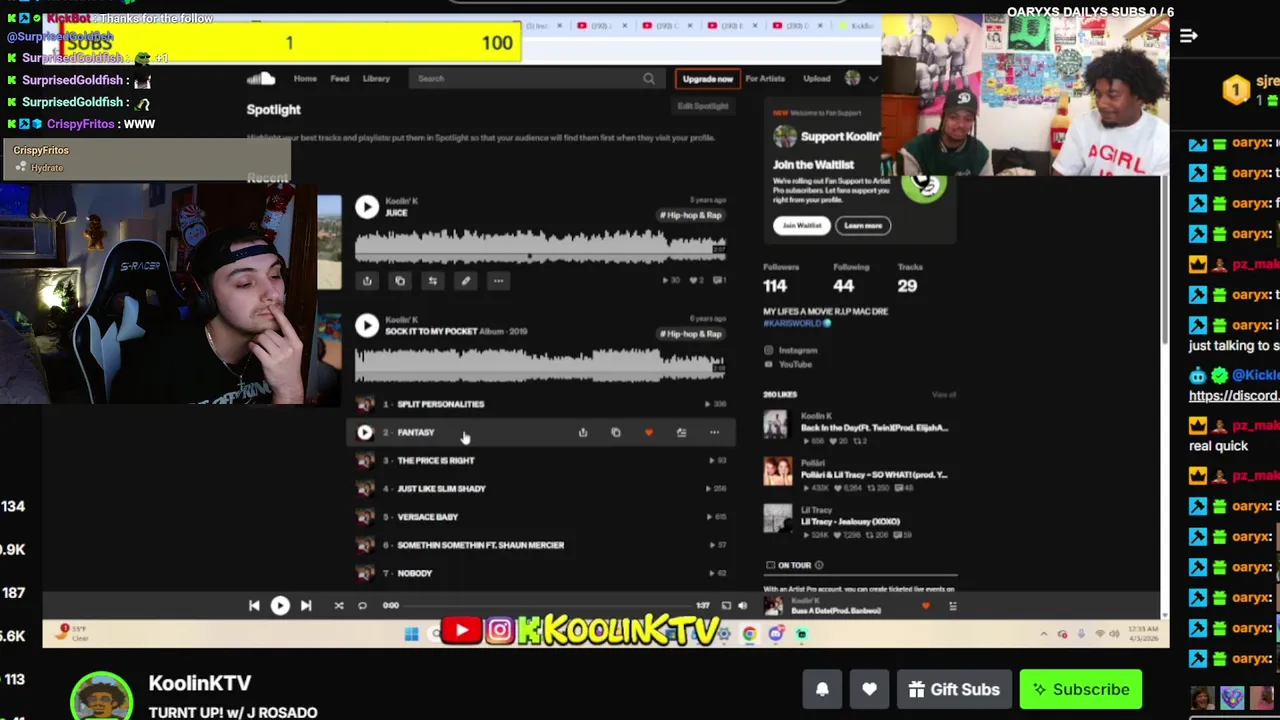This screenshot has height=720, width=1280.
Task: Copy link of the JUICE track
Action: [x=400, y=281]
